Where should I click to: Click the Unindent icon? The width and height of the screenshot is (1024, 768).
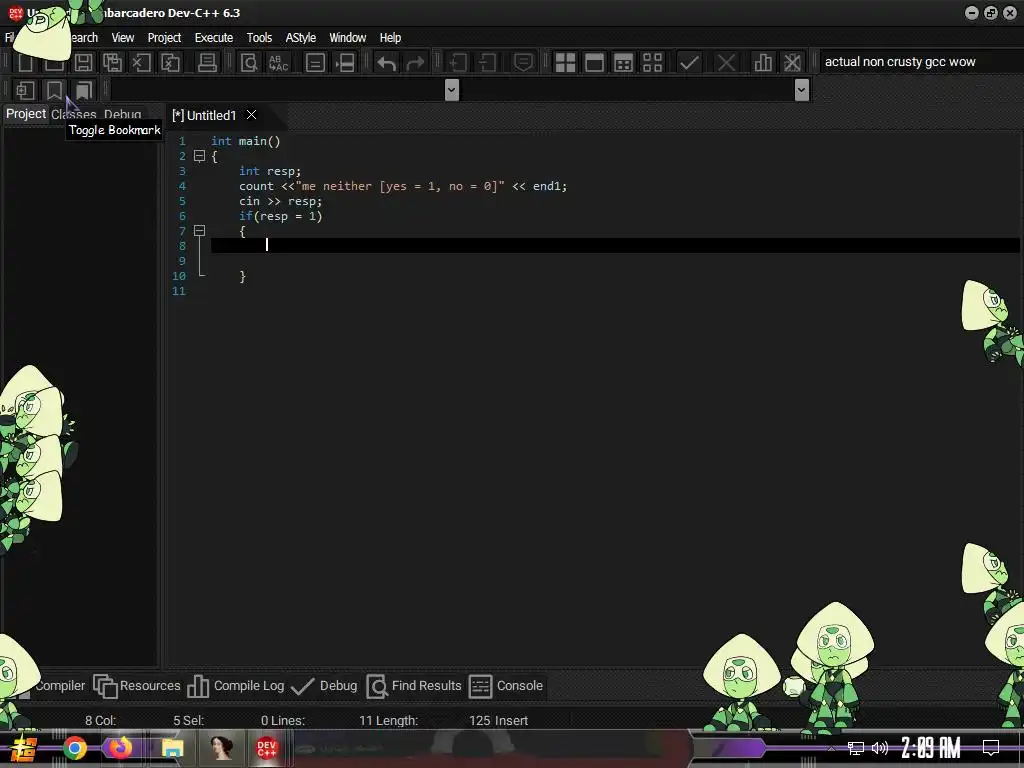(x=487, y=63)
